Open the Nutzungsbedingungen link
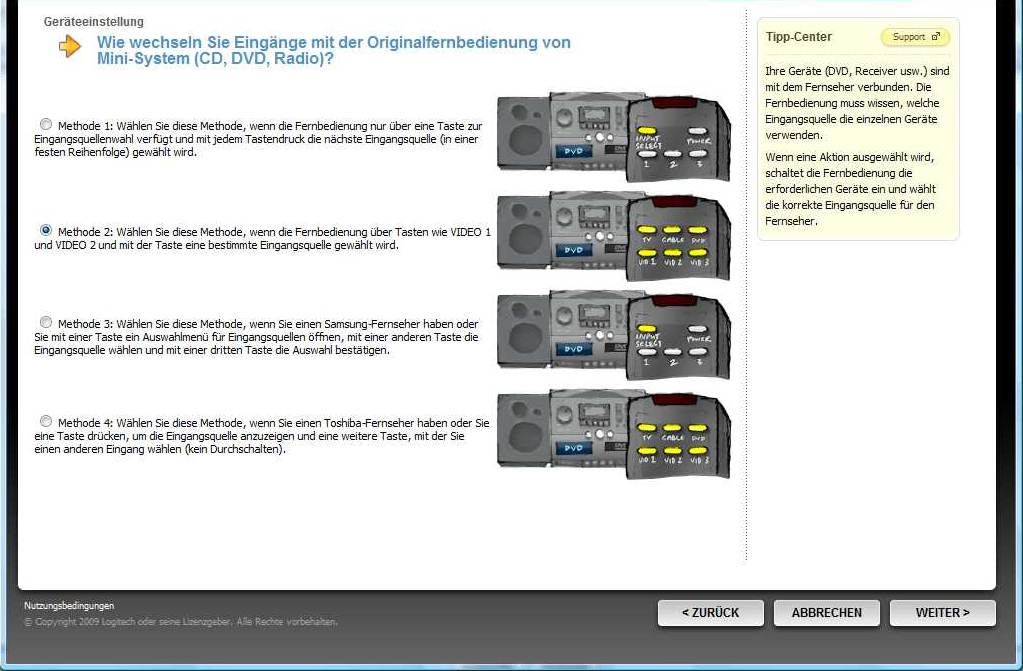Image resolution: width=1023 pixels, height=671 pixels. coord(69,606)
